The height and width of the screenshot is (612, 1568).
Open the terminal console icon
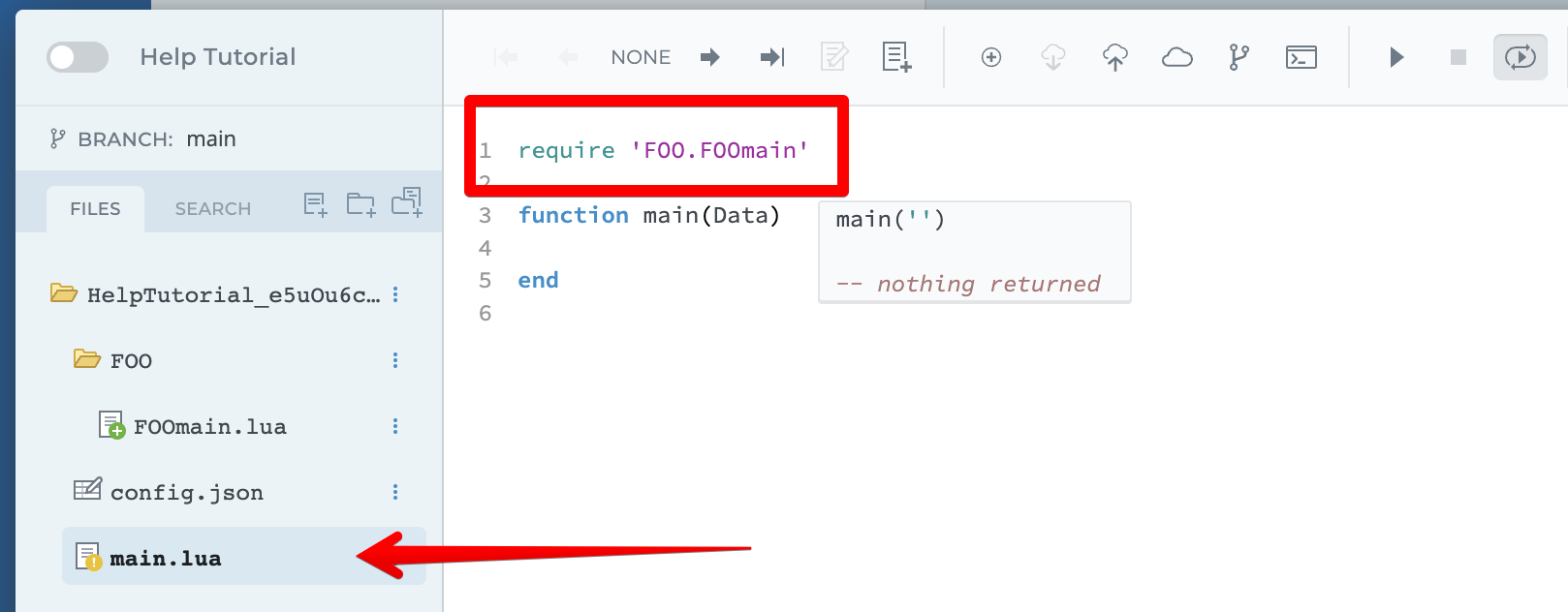coord(1301,58)
